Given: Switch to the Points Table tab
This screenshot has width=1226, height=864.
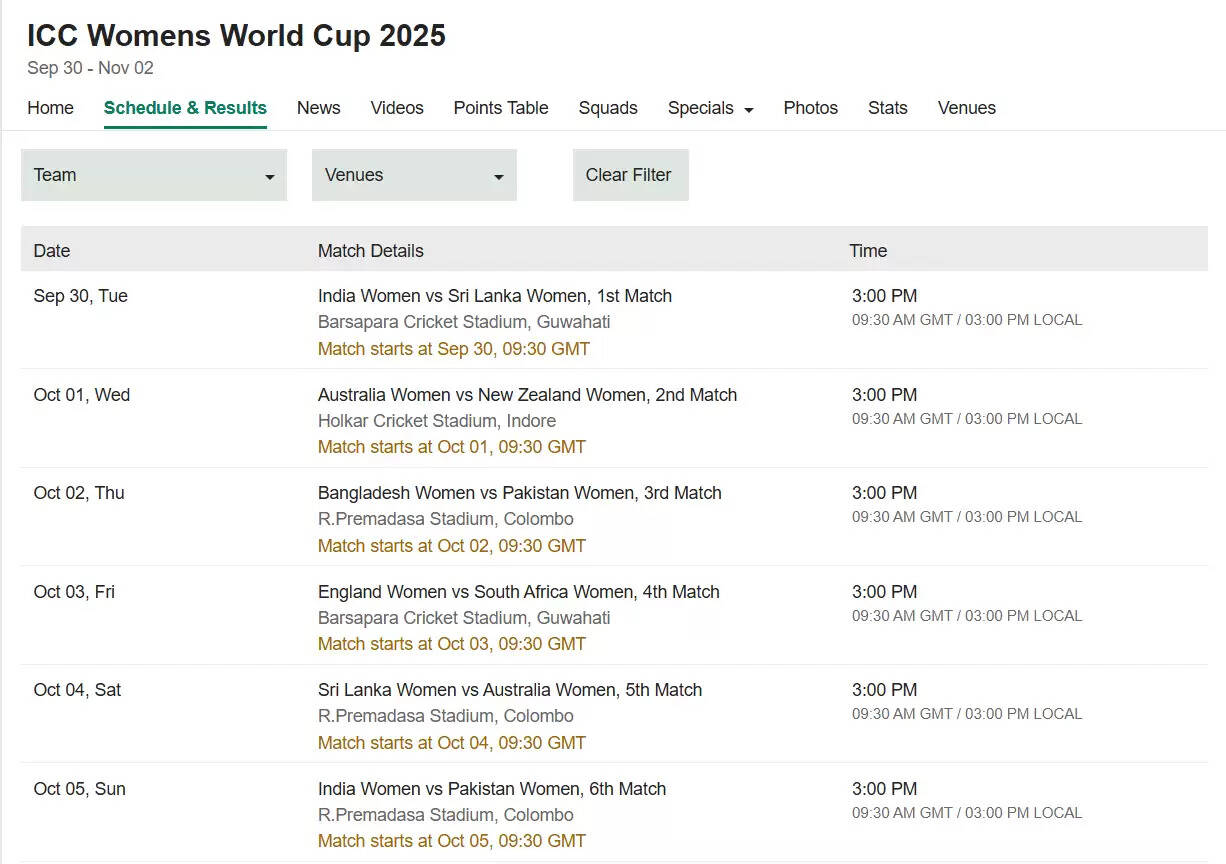Looking at the screenshot, I should 501,108.
